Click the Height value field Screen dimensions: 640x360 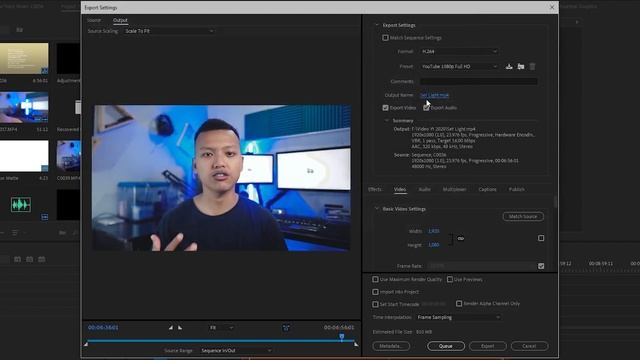pos(433,245)
